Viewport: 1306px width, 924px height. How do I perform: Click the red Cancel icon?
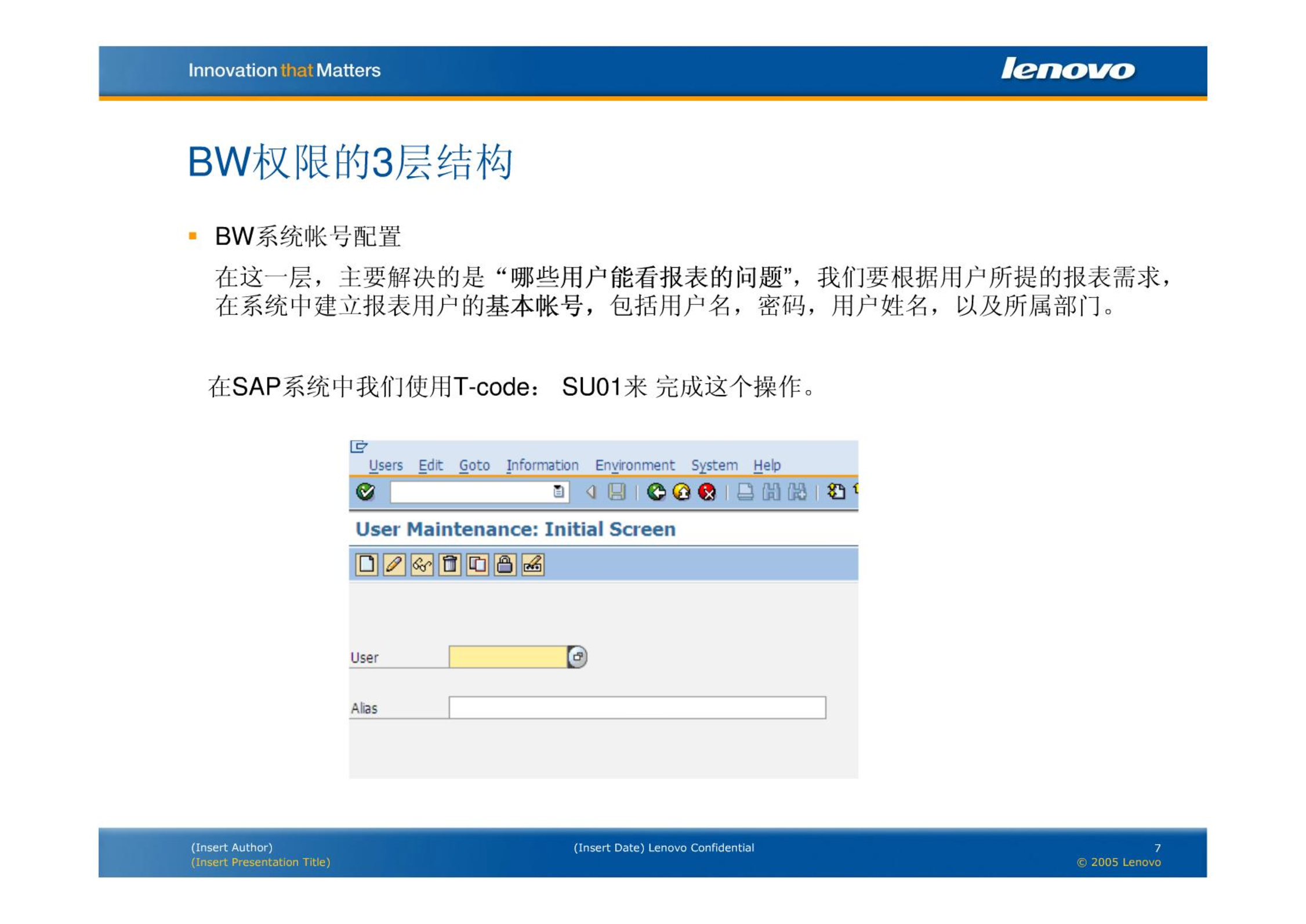pyautogui.click(x=707, y=492)
